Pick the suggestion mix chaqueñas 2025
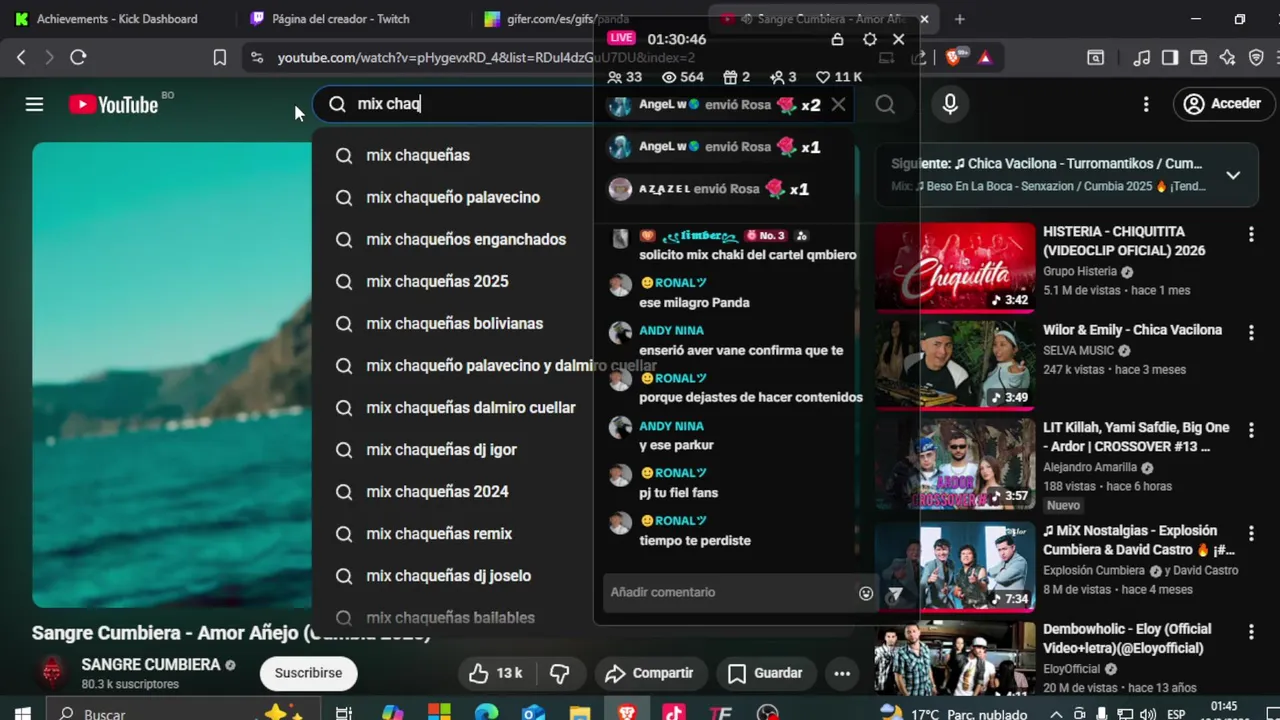The image size is (1280, 720). click(x=437, y=281)
